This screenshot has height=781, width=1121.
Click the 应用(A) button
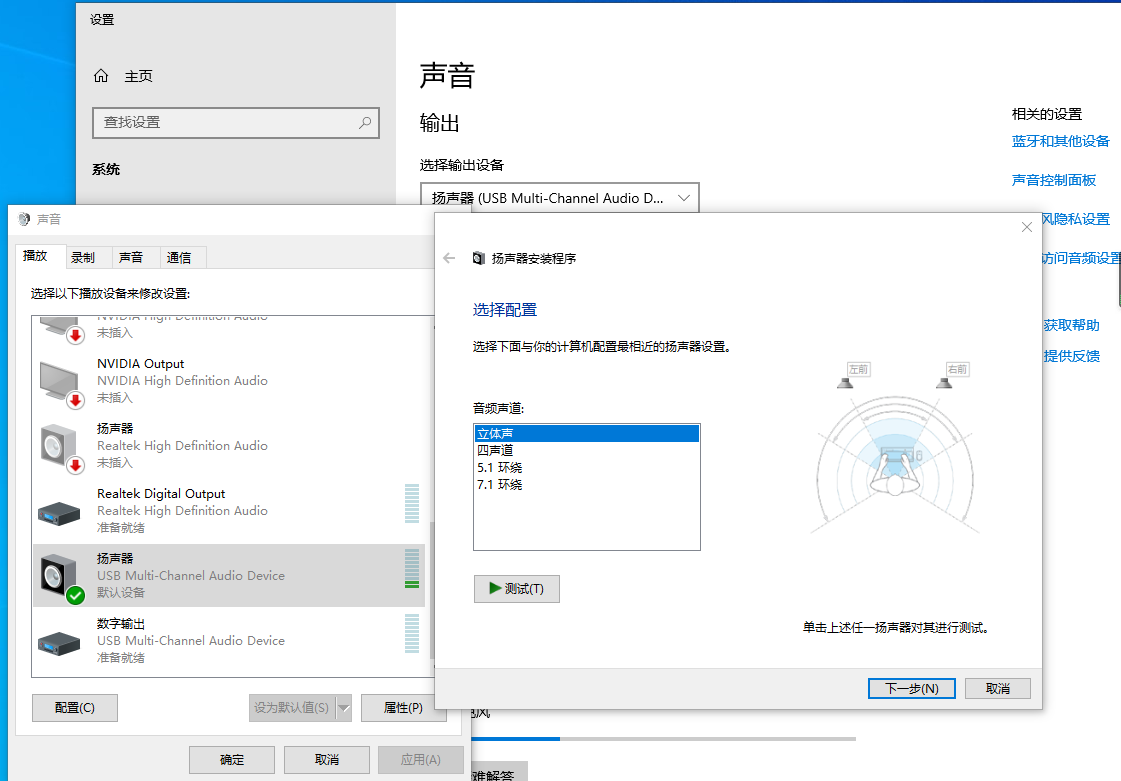420,760
